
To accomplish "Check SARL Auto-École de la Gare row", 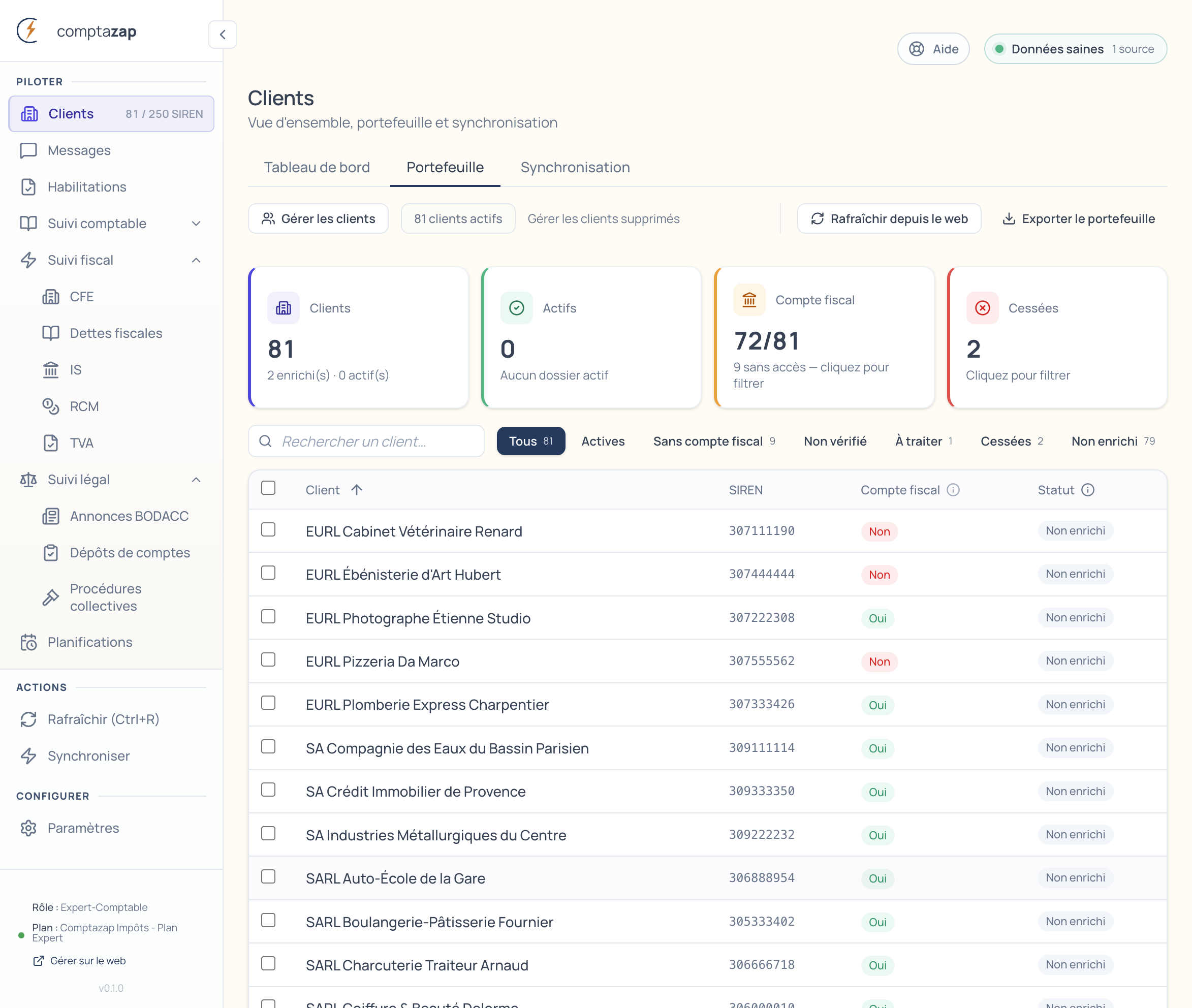I will (x=268, y=876).
